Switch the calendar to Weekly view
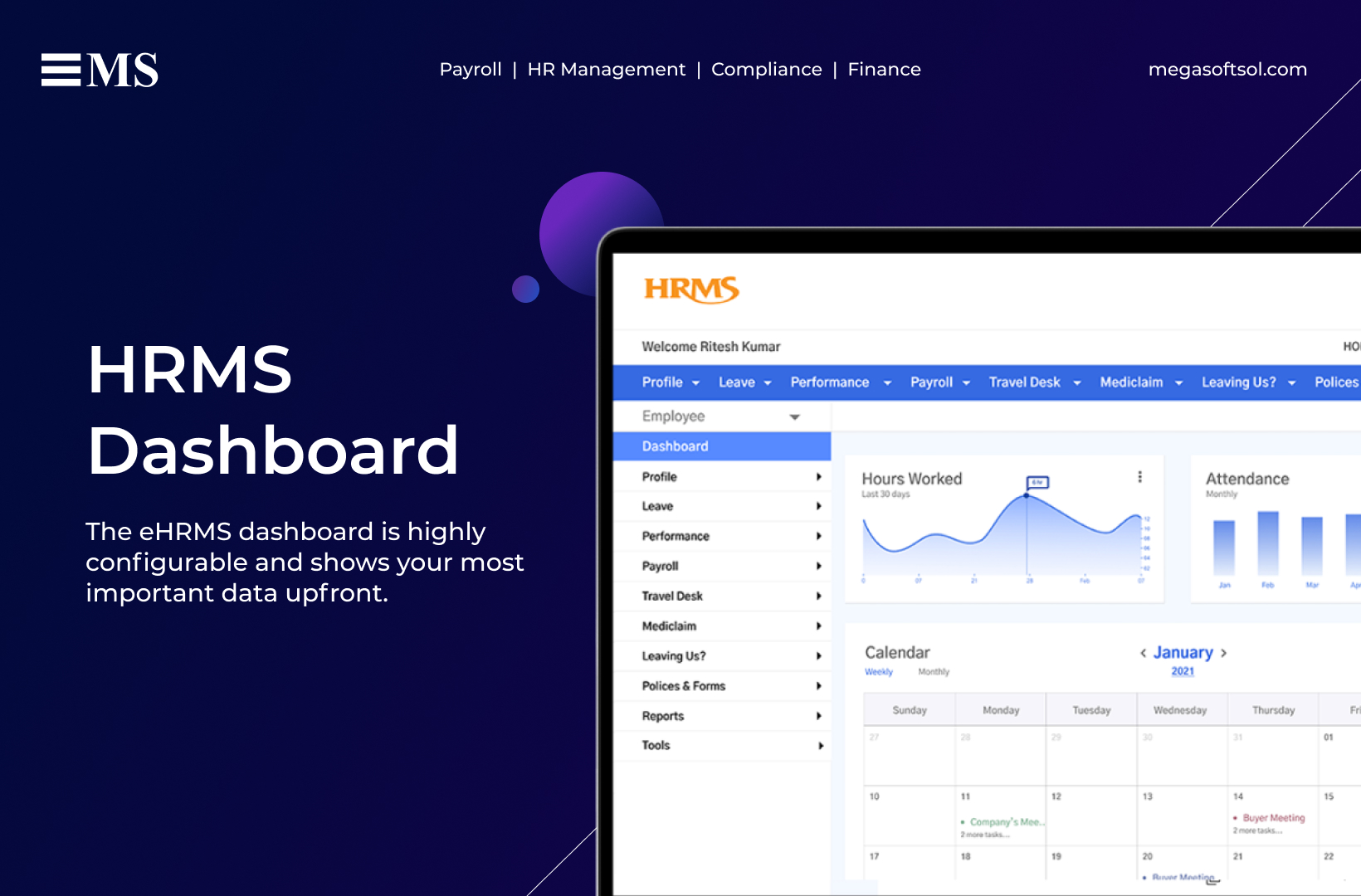The image size is (1361, 896). 879,672
